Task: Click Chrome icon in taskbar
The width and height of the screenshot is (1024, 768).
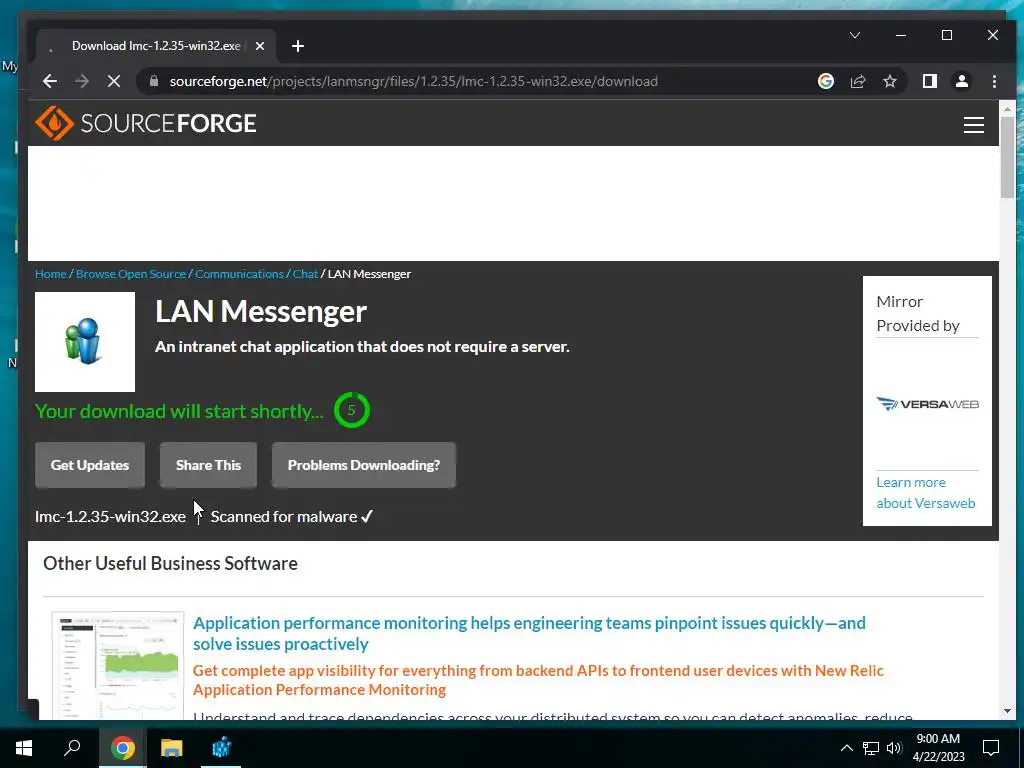Action: [122, 748]
